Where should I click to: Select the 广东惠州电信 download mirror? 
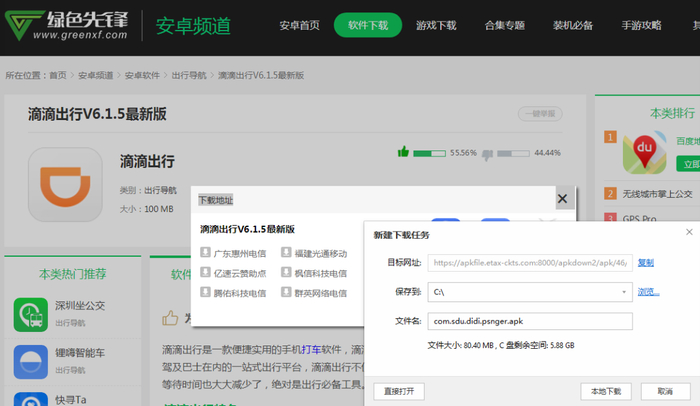239,253
